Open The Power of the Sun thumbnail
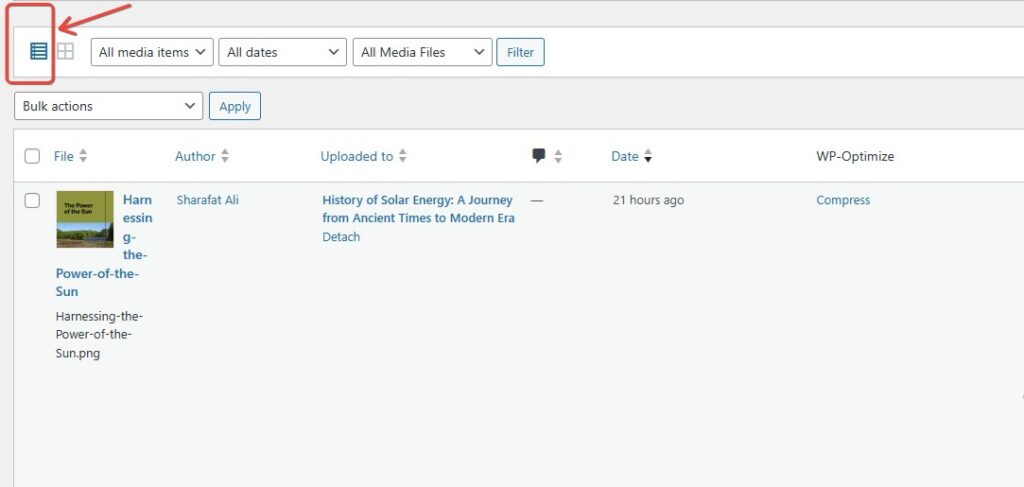Screen dimensions: 1024x487 tap(85, 219)
